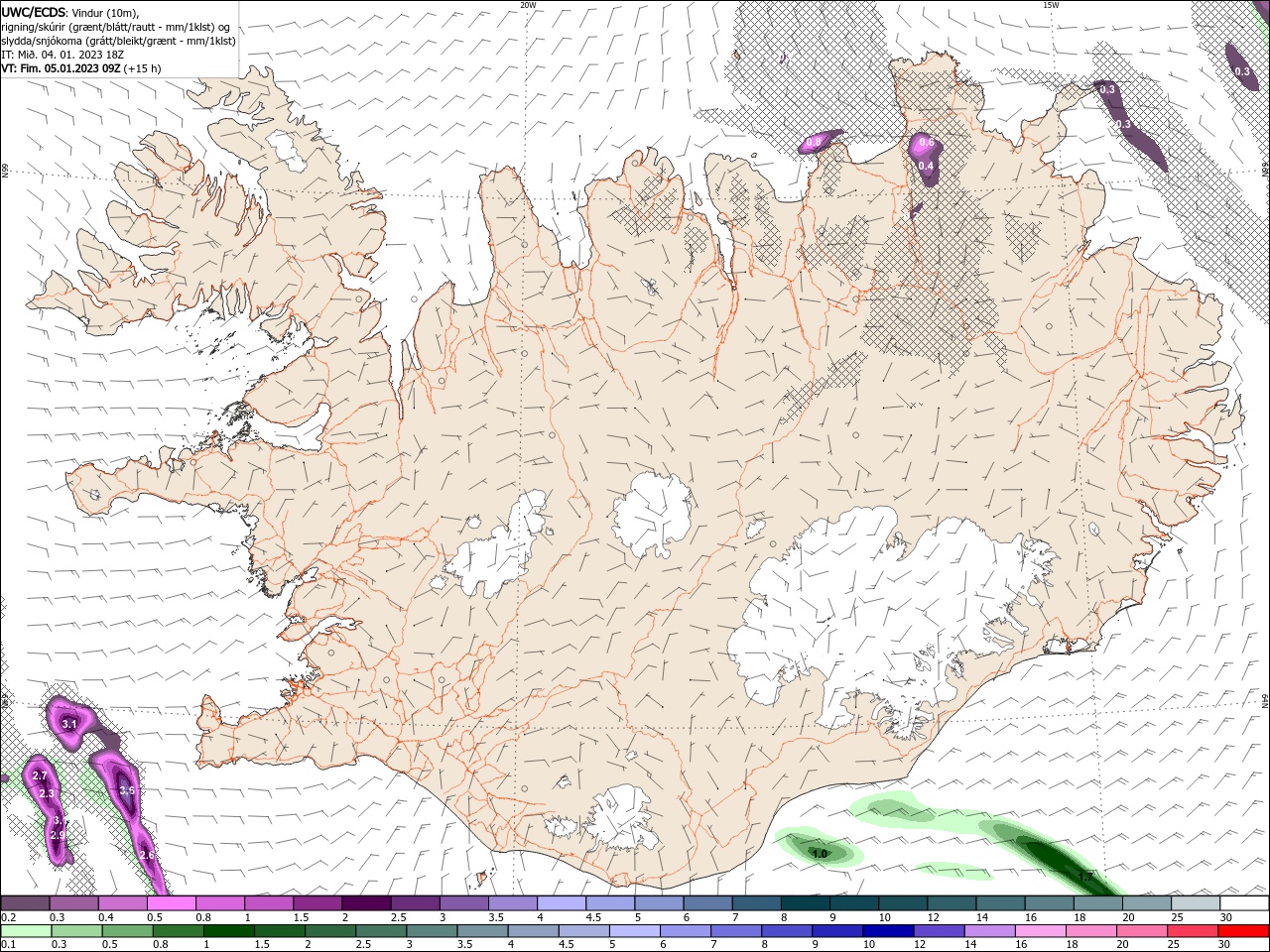Click the 3.1 snow value label
The width and height of the screenshot is (1270, 952).
point(69,725)
